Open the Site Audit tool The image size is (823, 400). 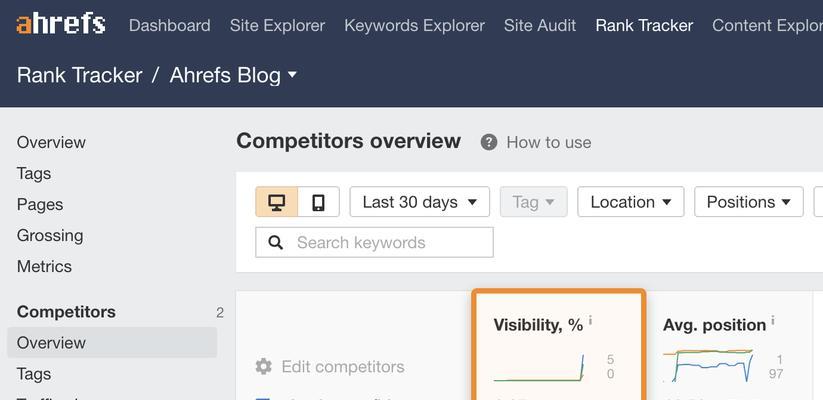coord(540,25)
